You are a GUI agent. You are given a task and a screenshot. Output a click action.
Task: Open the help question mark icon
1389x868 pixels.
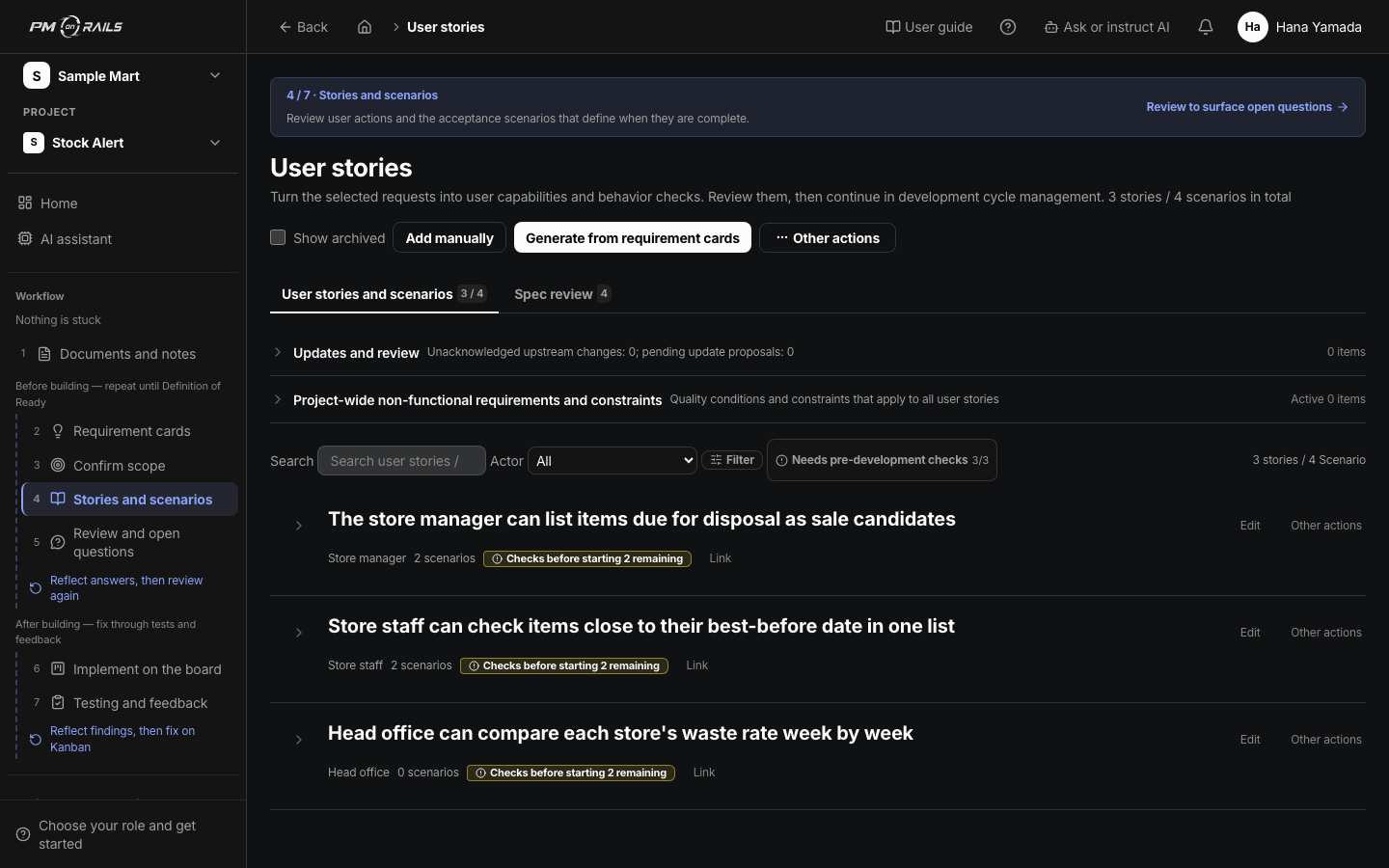coord(1008,27)
